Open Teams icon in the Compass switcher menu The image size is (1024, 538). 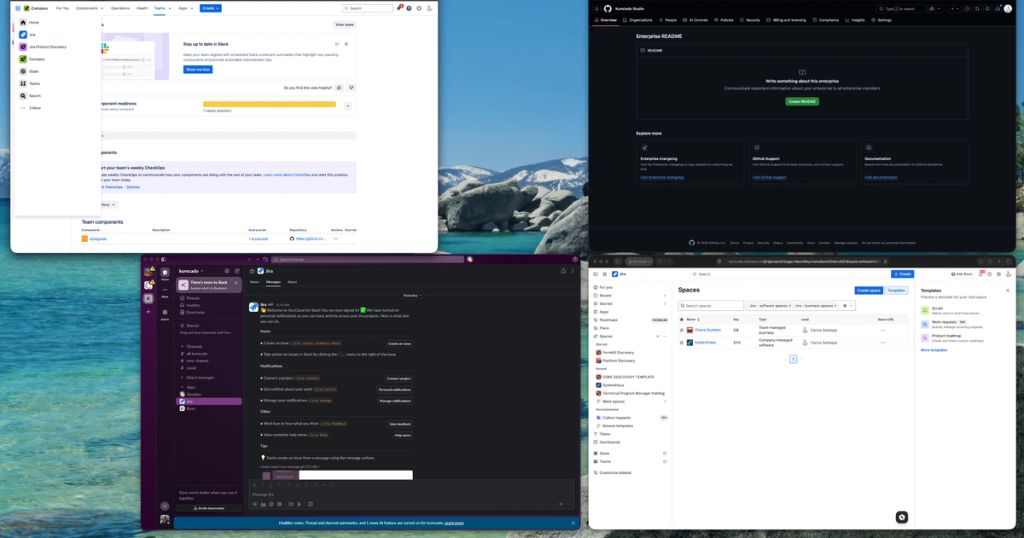tap(23, 84)
